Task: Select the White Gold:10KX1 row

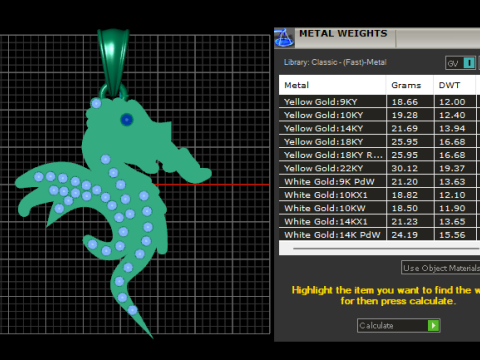Action: coord(379,195)
